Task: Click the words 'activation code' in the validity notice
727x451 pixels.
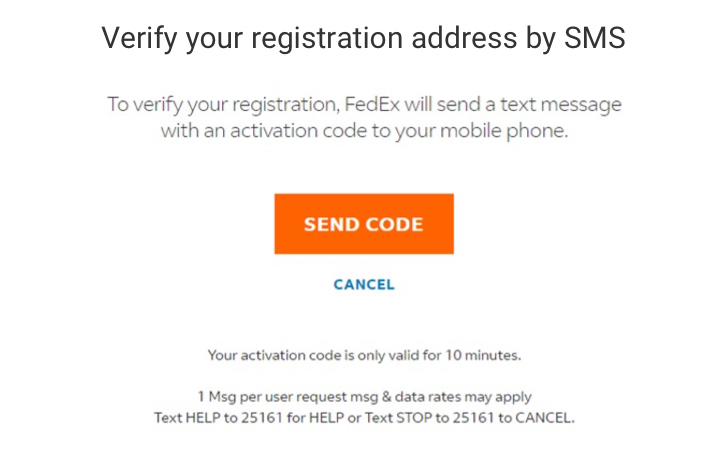Action: 291,356
